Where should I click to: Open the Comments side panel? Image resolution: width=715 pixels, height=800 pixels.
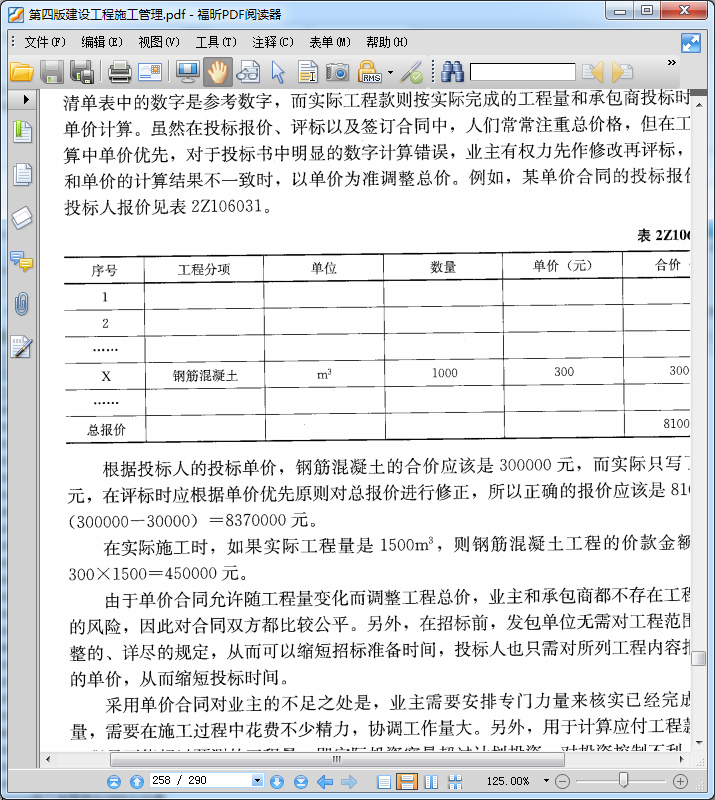(x=21, y=261)
